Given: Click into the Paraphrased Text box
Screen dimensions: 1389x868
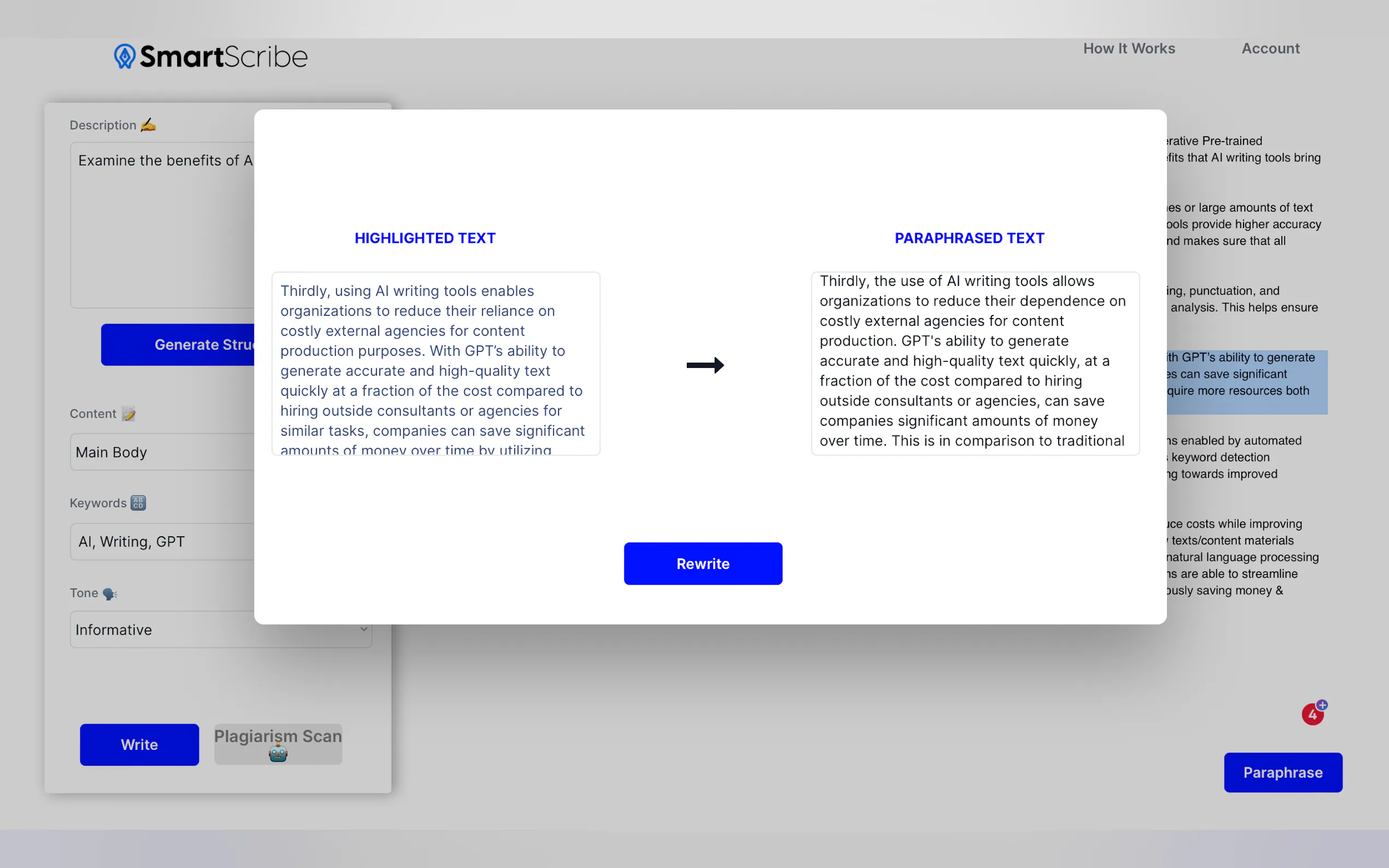Looking at the screenshot, I should pyautogui.click(x=974, y=364).
